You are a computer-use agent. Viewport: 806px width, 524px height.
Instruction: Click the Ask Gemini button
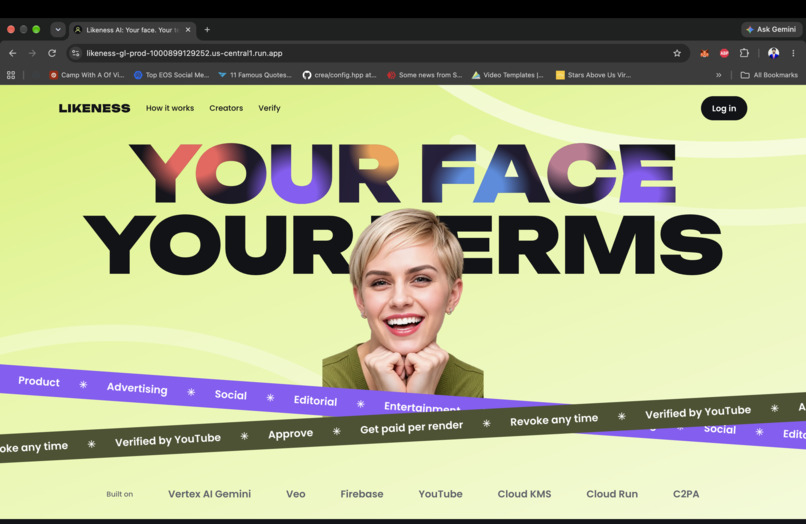click(771, 29)
